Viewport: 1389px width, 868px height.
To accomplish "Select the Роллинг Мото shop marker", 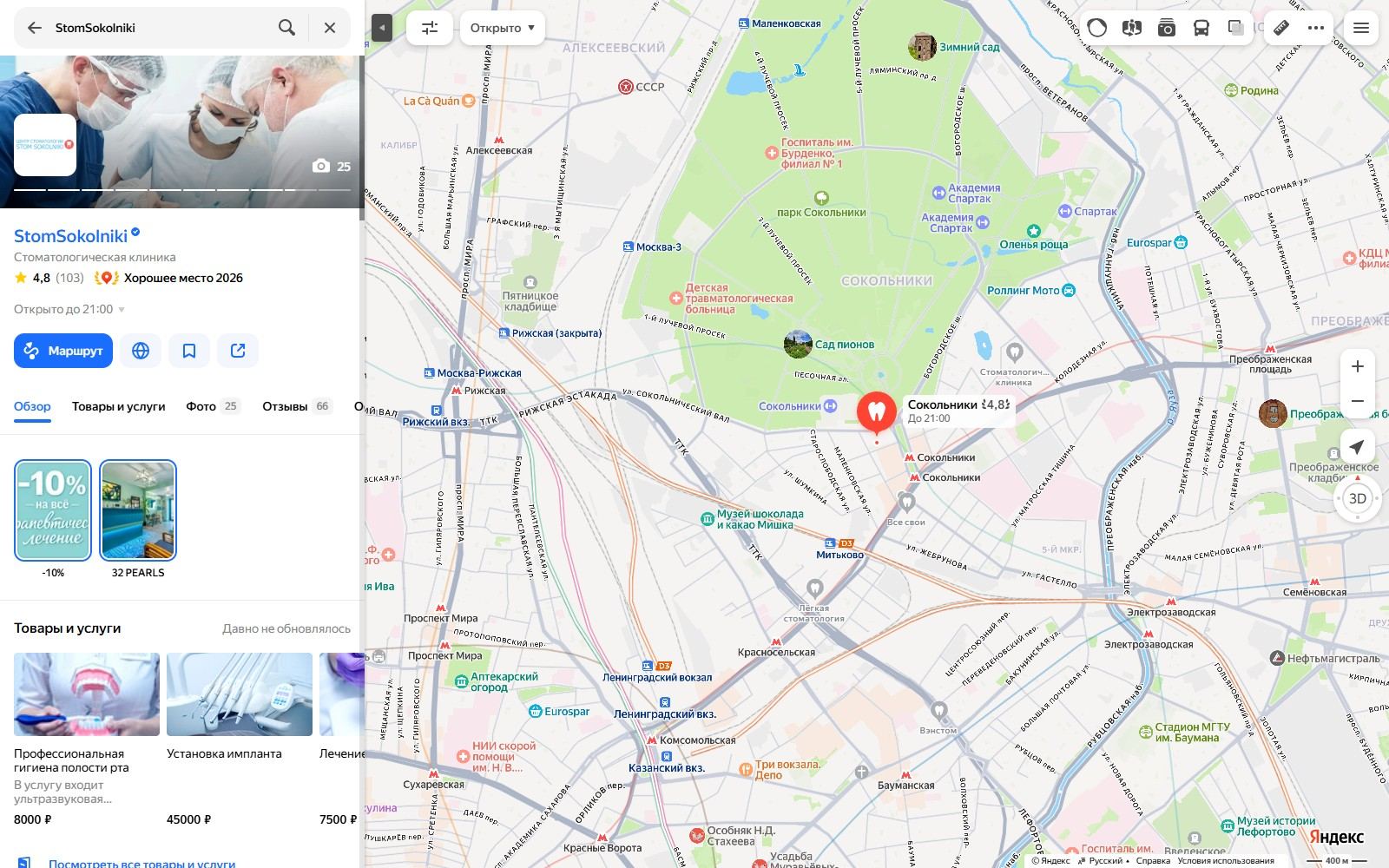I will [x=1069, y=291].
